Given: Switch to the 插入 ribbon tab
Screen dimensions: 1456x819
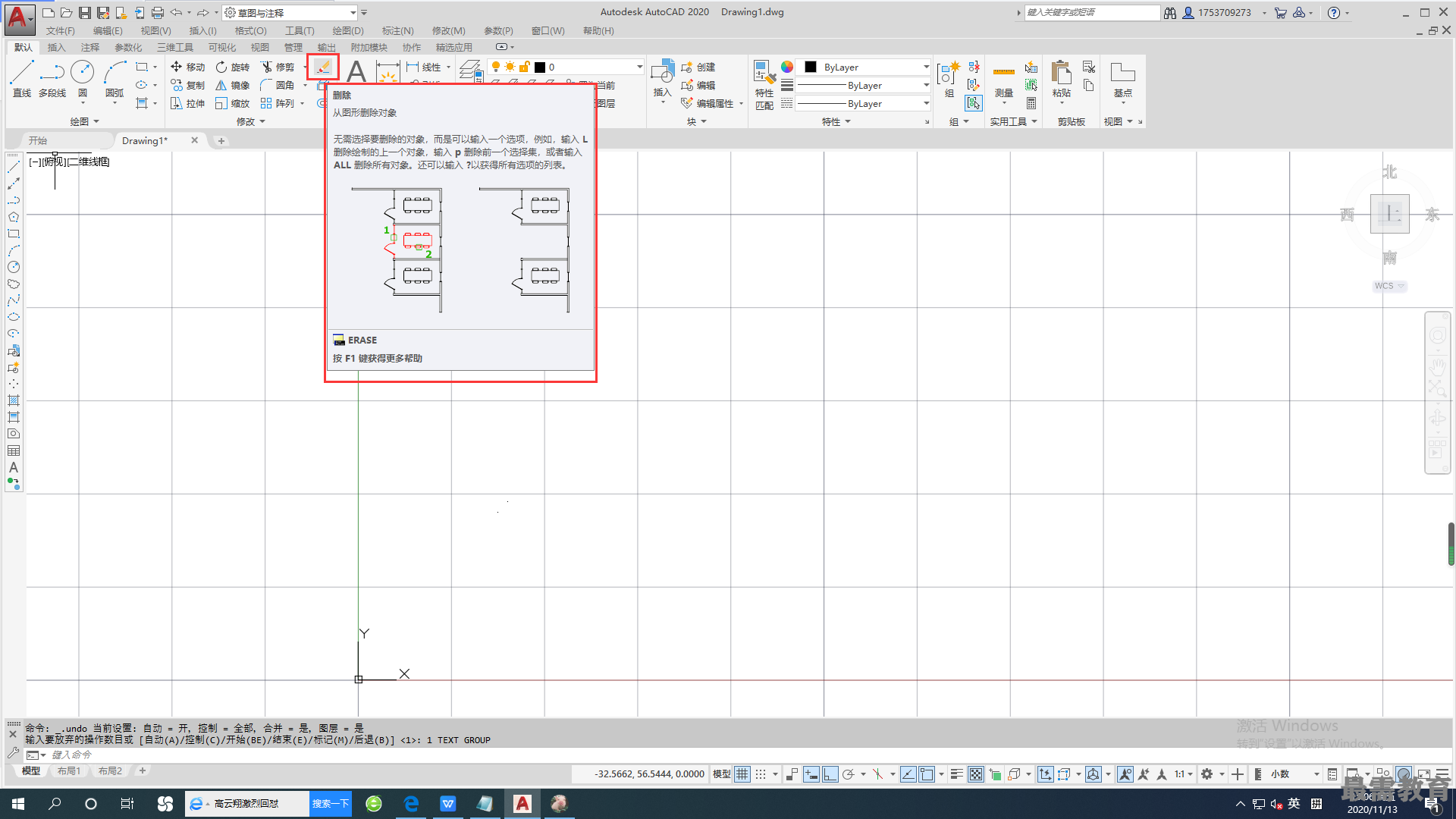Looking at the screenshot, I should coord(56,47).
